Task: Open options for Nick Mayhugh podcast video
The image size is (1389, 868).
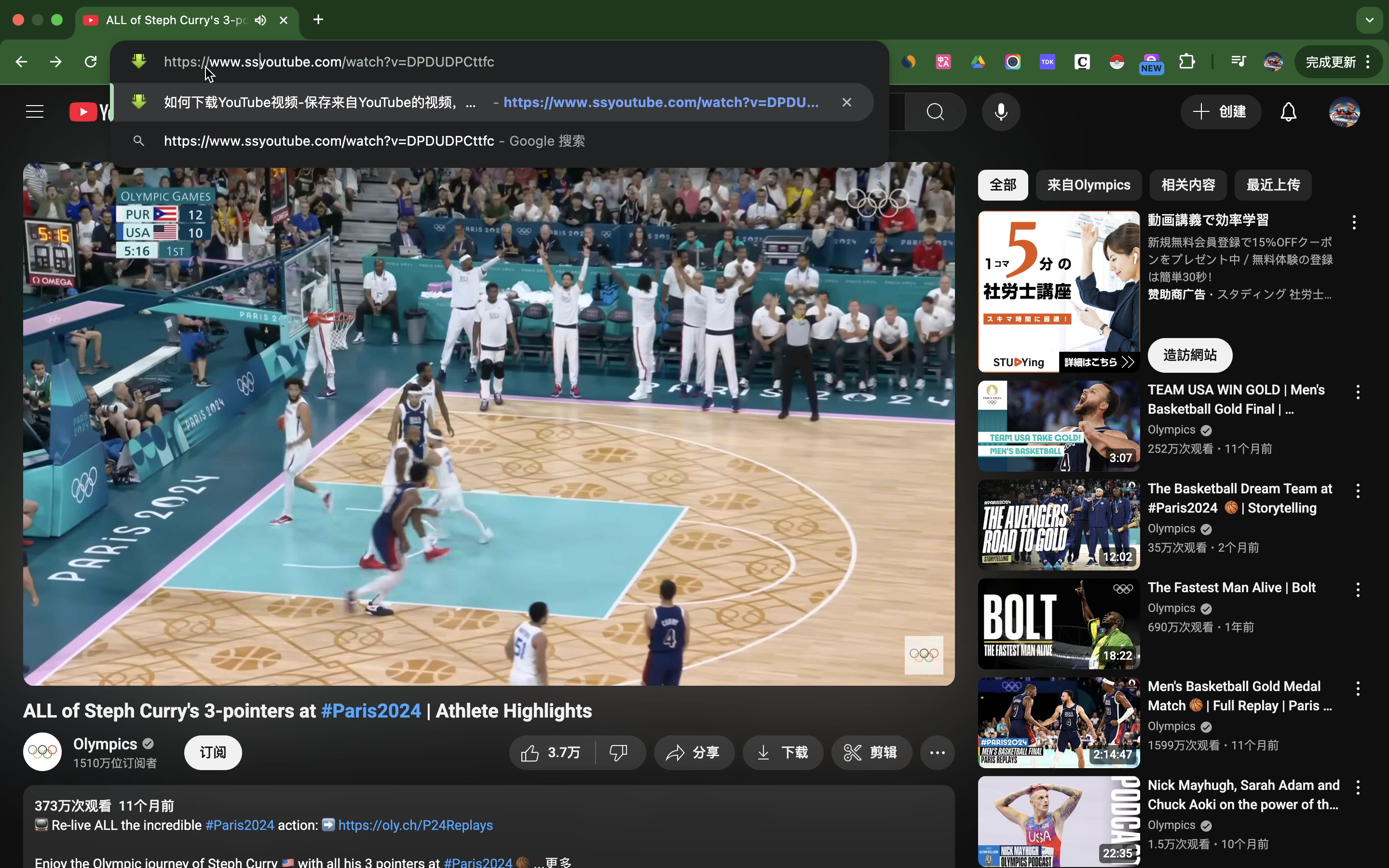Action: (1358, 787)
